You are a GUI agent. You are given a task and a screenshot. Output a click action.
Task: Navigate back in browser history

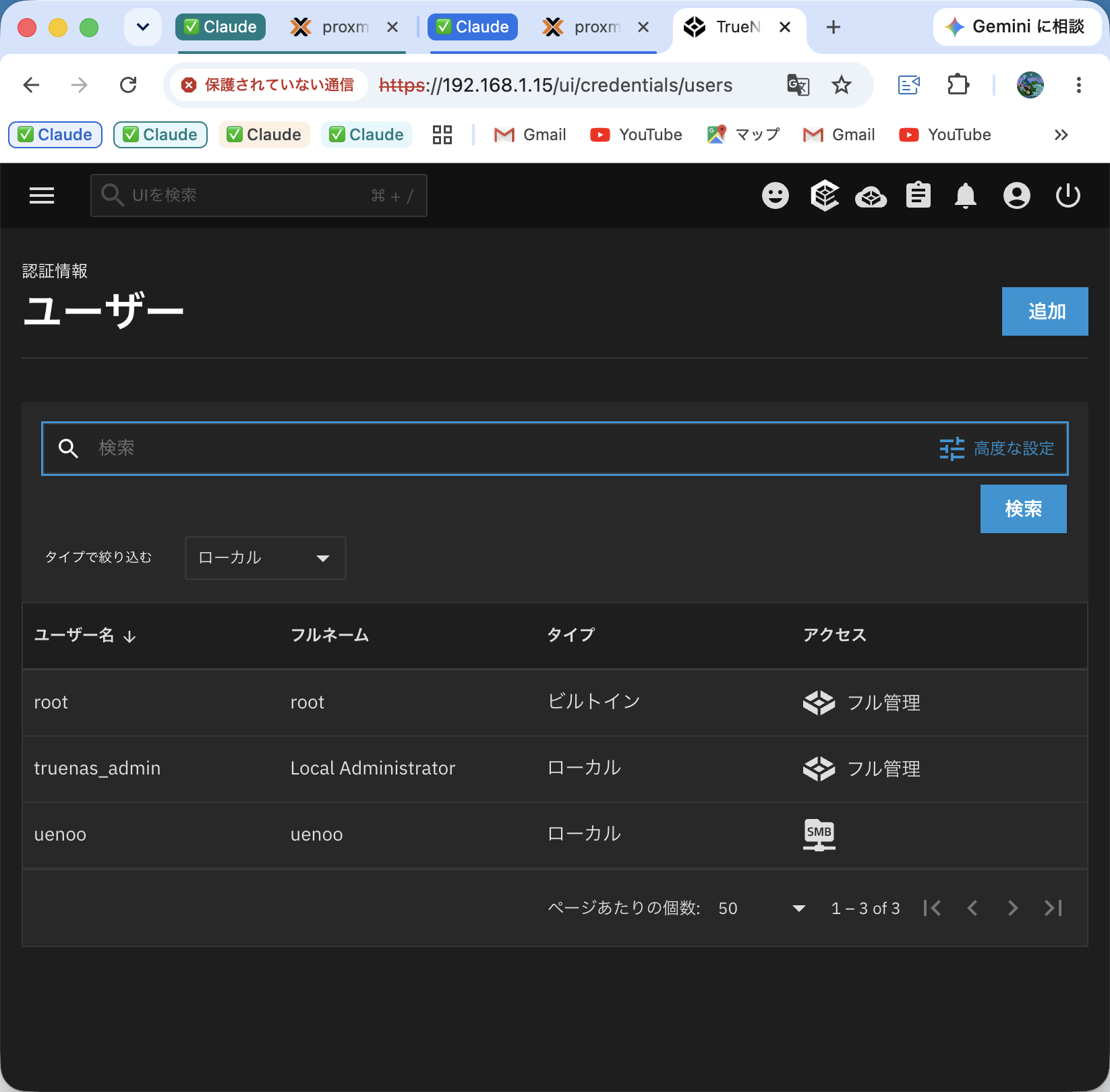(x=31, y=85)
